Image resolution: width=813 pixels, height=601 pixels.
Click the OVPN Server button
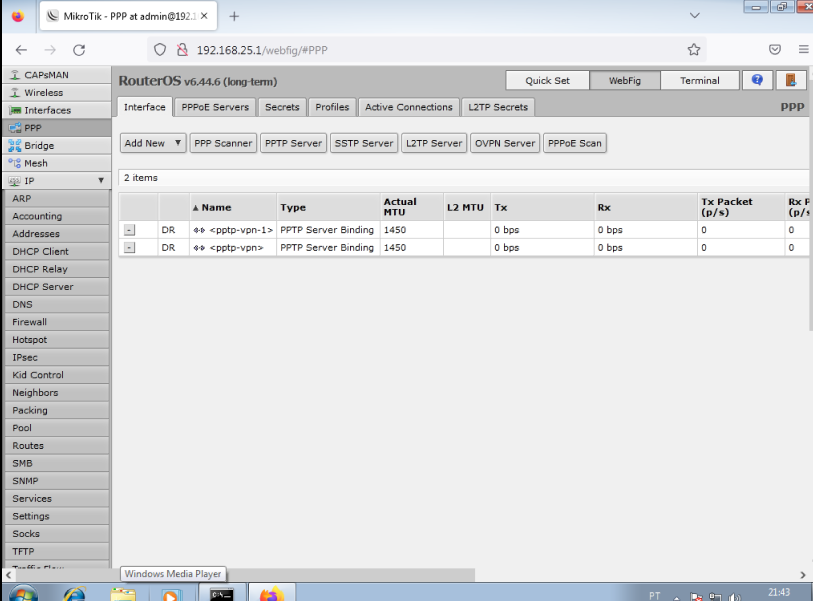pos(505,143)
